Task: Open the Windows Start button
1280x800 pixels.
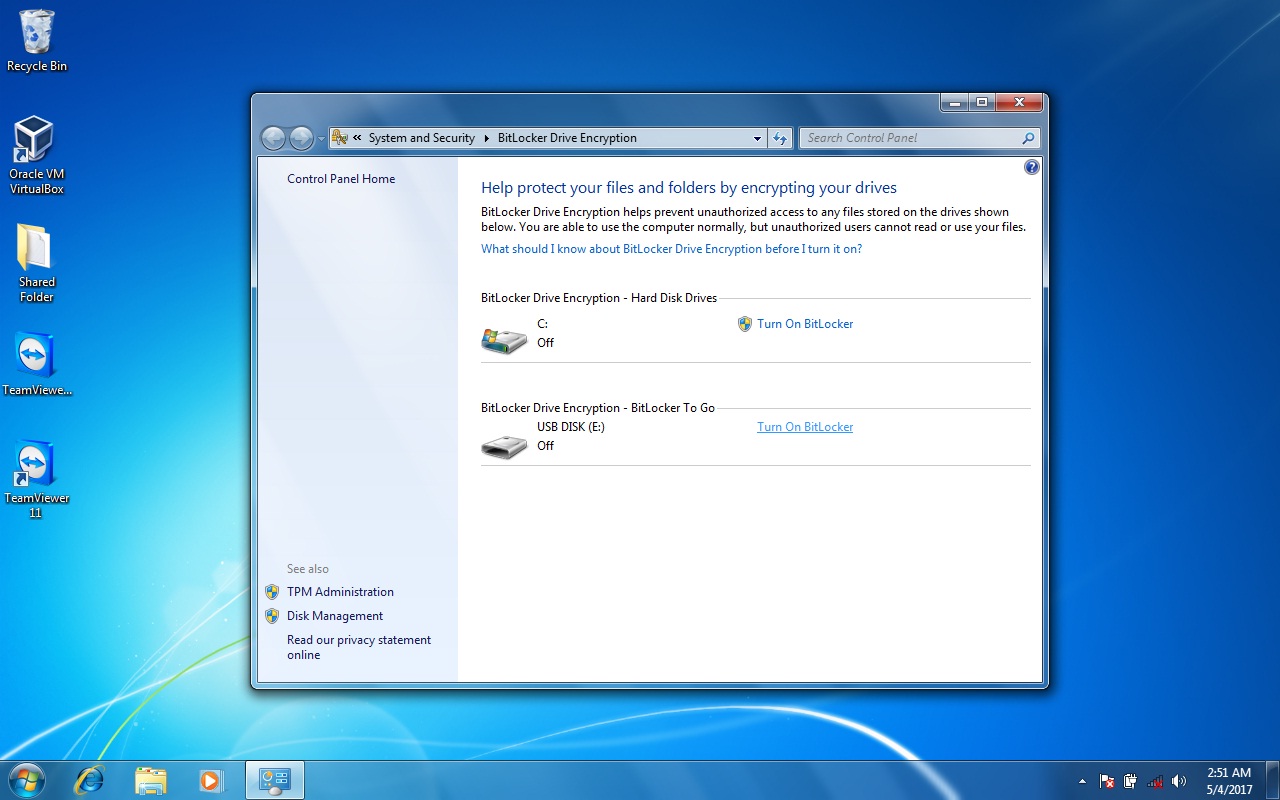Action: click(x=26, y=780)
